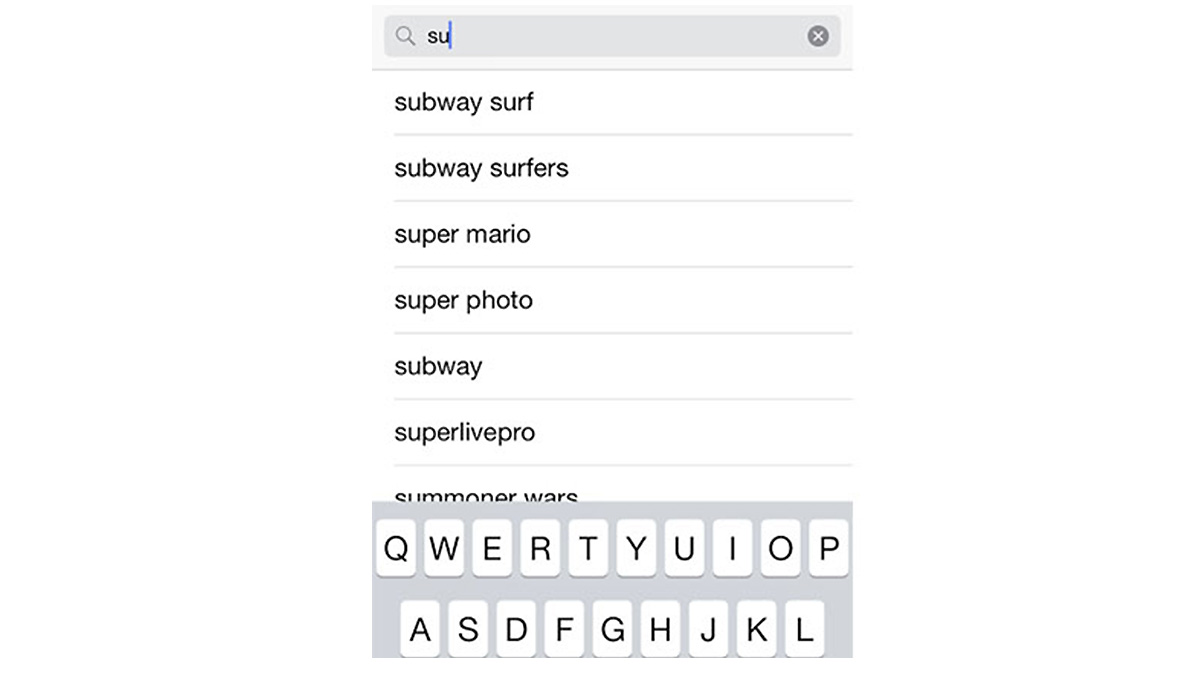Clear the search text with the X icon
1200x675 pixels.
[818, 36]
